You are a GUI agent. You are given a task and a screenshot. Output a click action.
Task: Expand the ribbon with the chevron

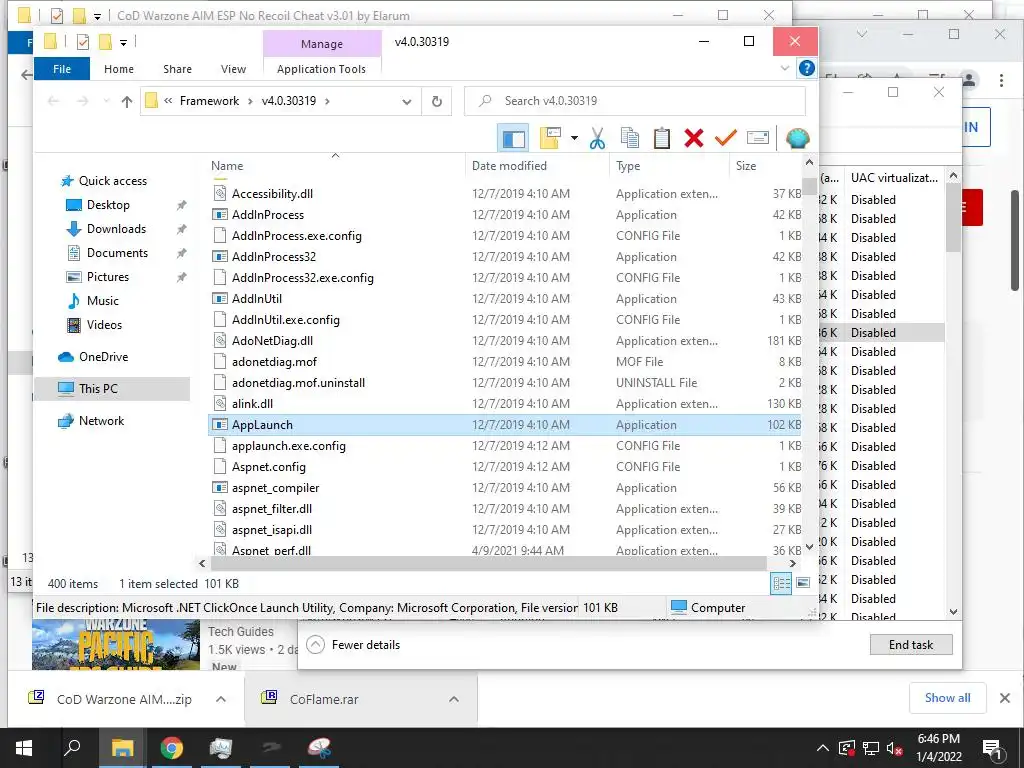[784, 68]
